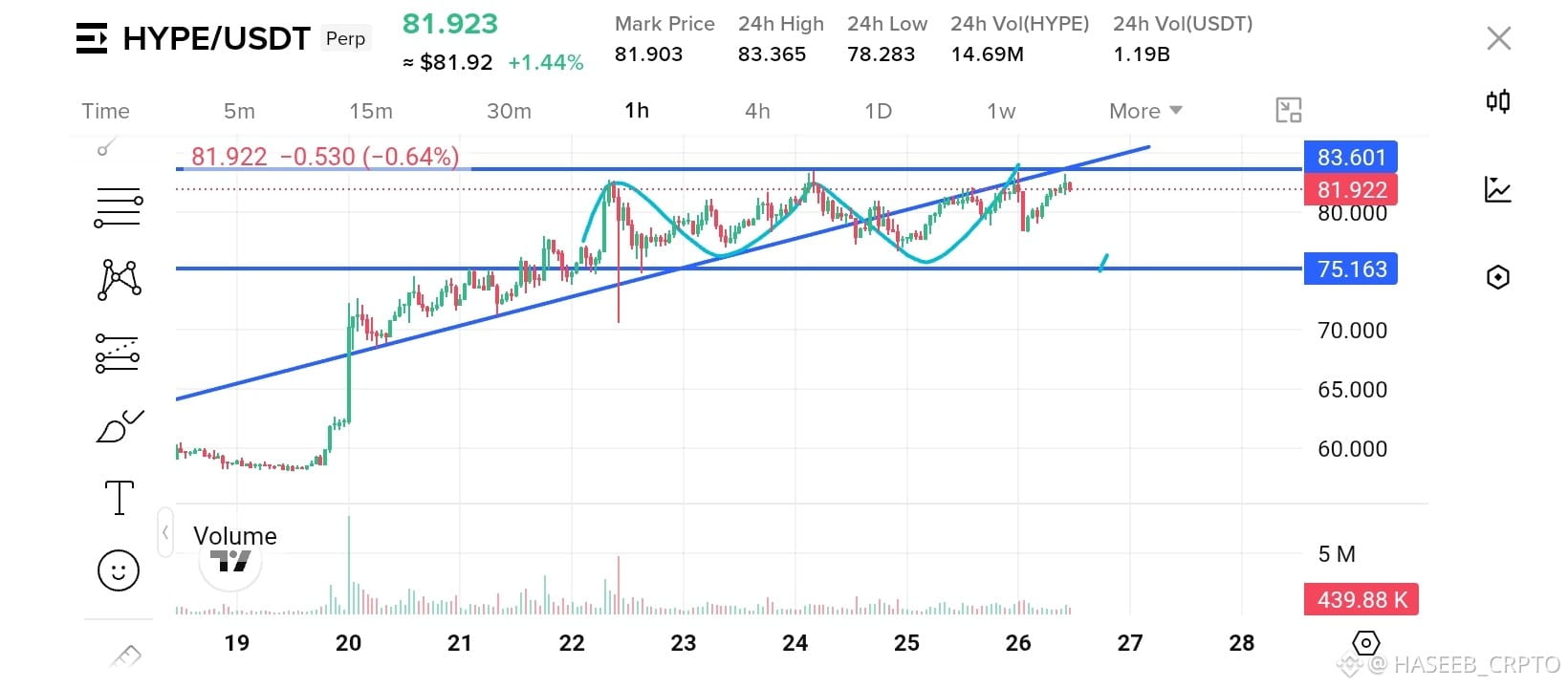Click the date 20 on the time axis
Viewport: 1568px width, 688px height.
(x=348, y=643)
